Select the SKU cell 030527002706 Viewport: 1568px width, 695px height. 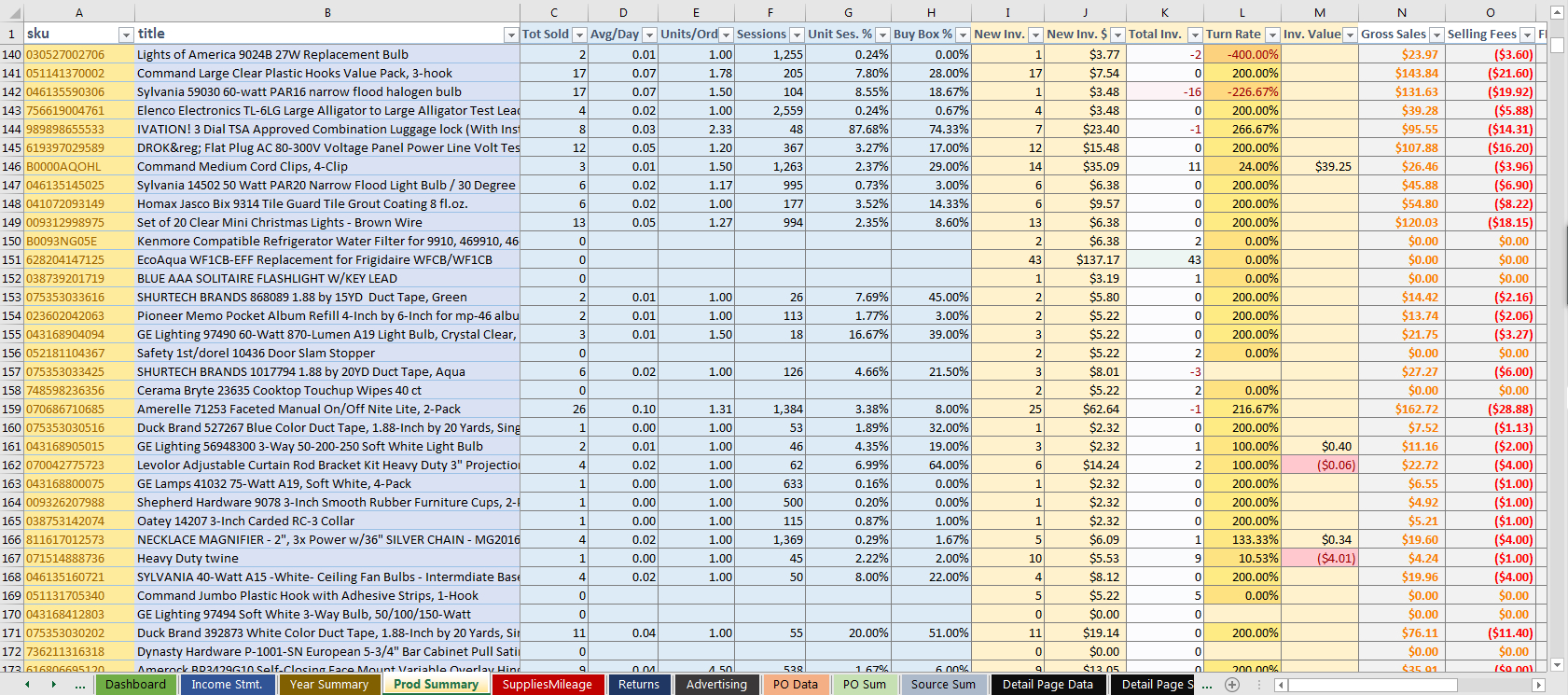[x=79, y=55]
